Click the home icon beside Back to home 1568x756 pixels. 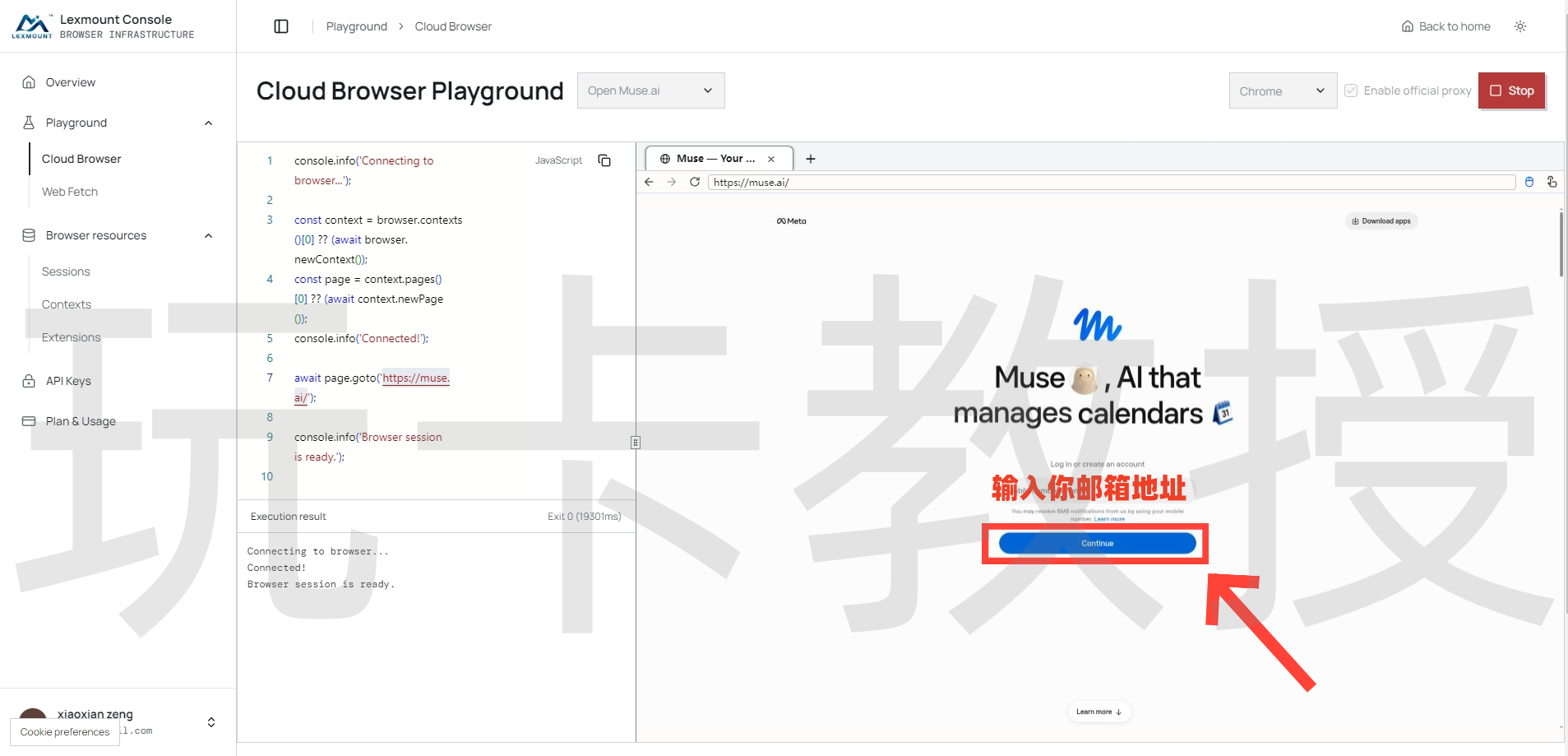(x=1408, y=26)
